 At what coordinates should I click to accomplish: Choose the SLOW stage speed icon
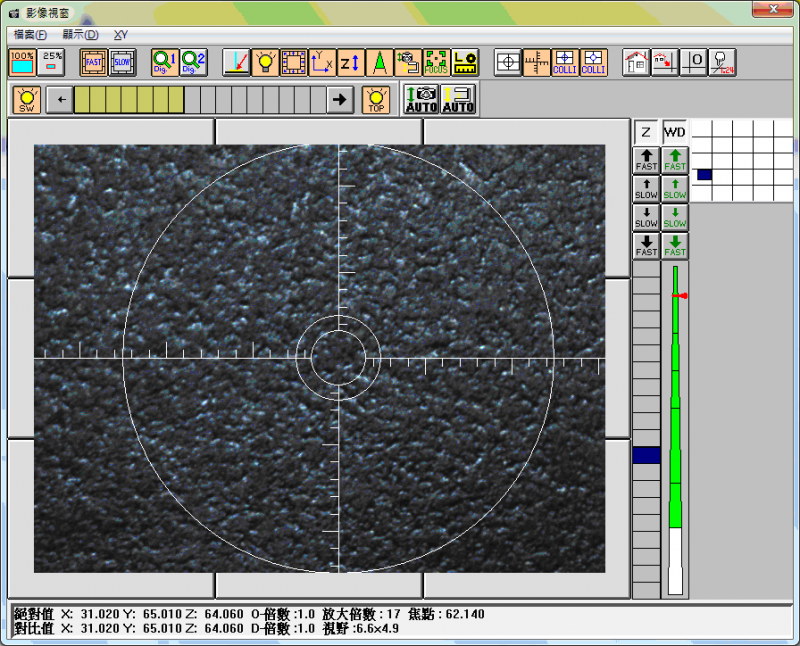pos(122,63)
